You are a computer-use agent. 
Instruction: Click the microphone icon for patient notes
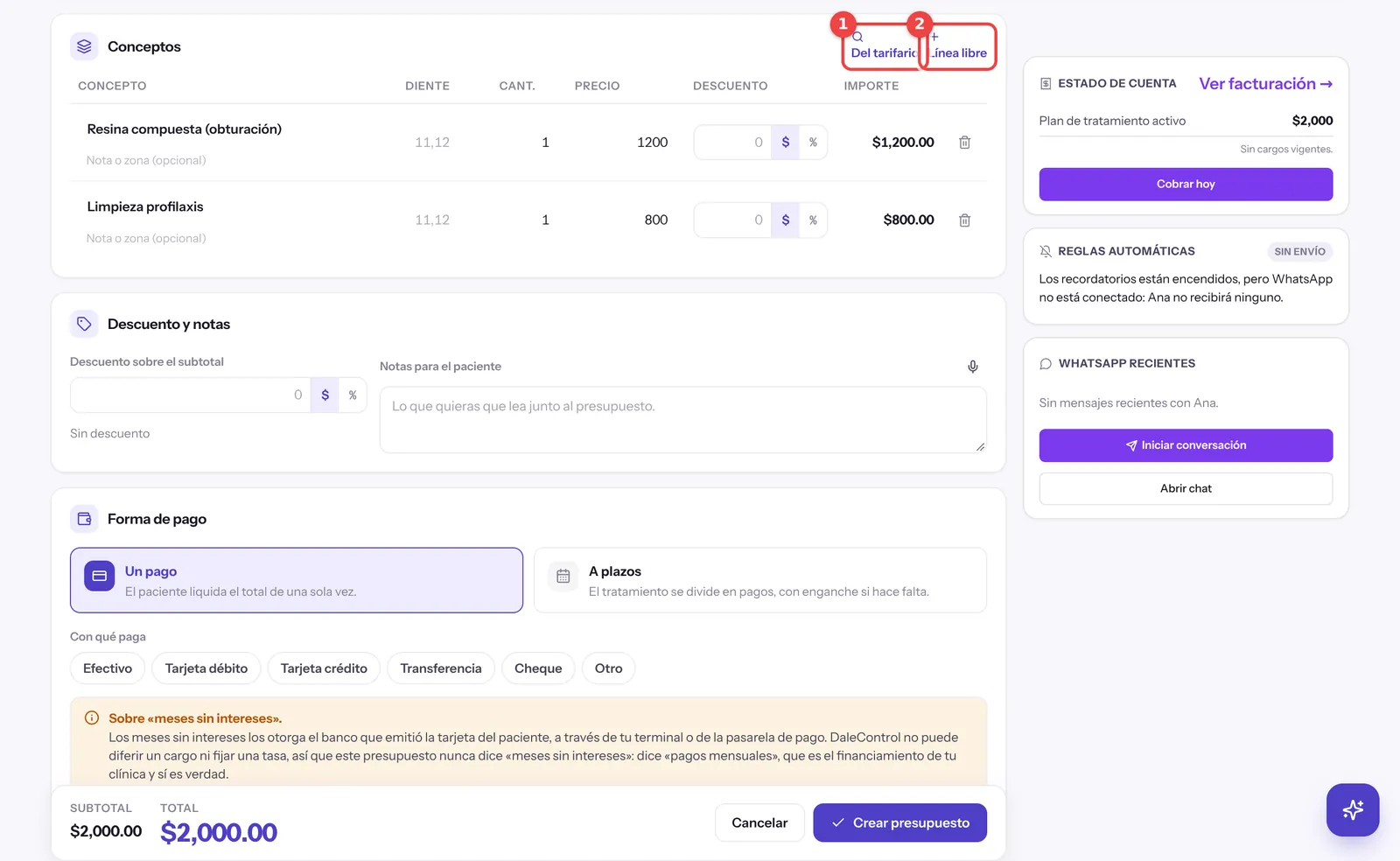[972, 367]
